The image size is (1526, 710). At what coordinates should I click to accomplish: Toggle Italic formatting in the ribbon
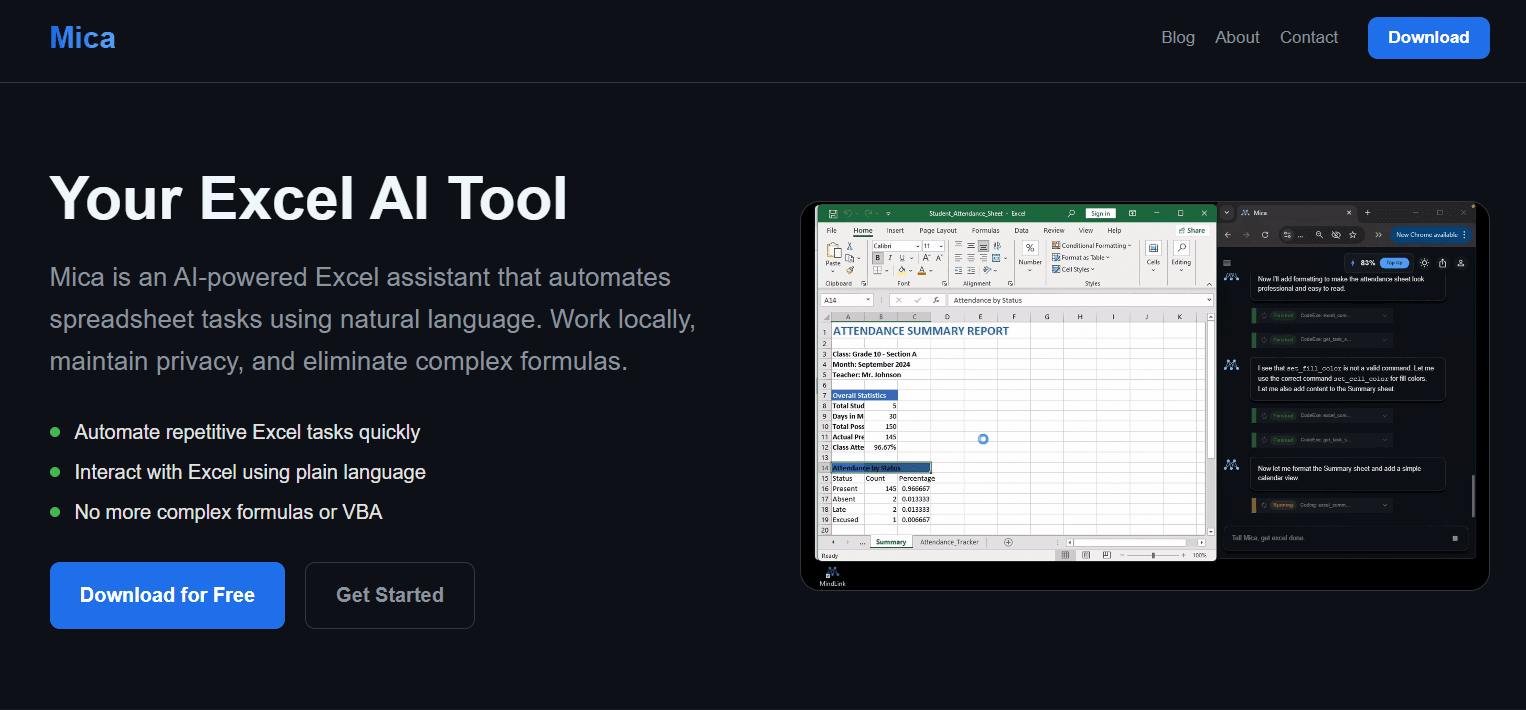pyautogui.click(x=889, y=258)
